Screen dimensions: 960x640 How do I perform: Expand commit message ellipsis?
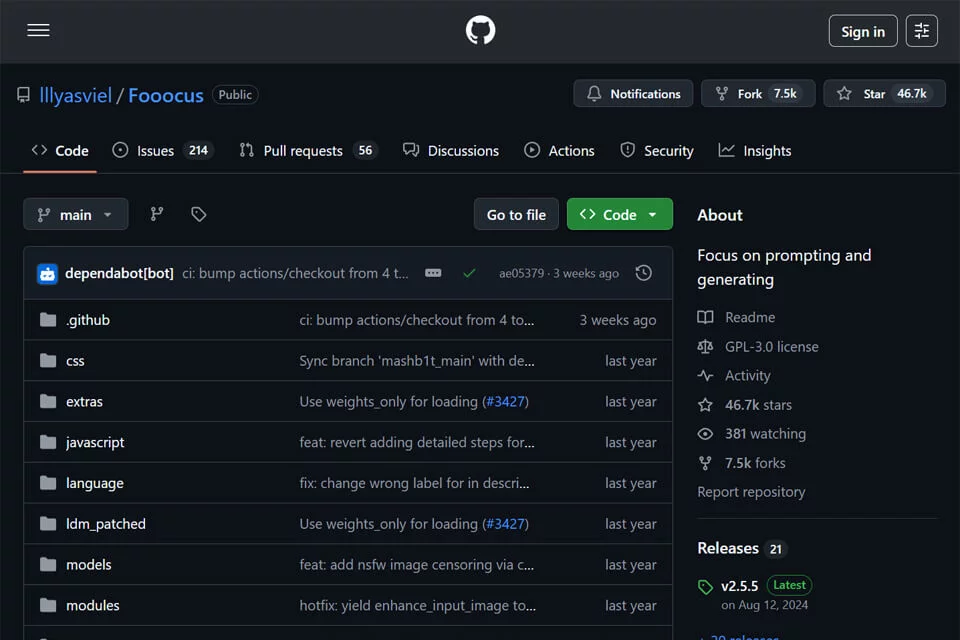tap(433, 273)
